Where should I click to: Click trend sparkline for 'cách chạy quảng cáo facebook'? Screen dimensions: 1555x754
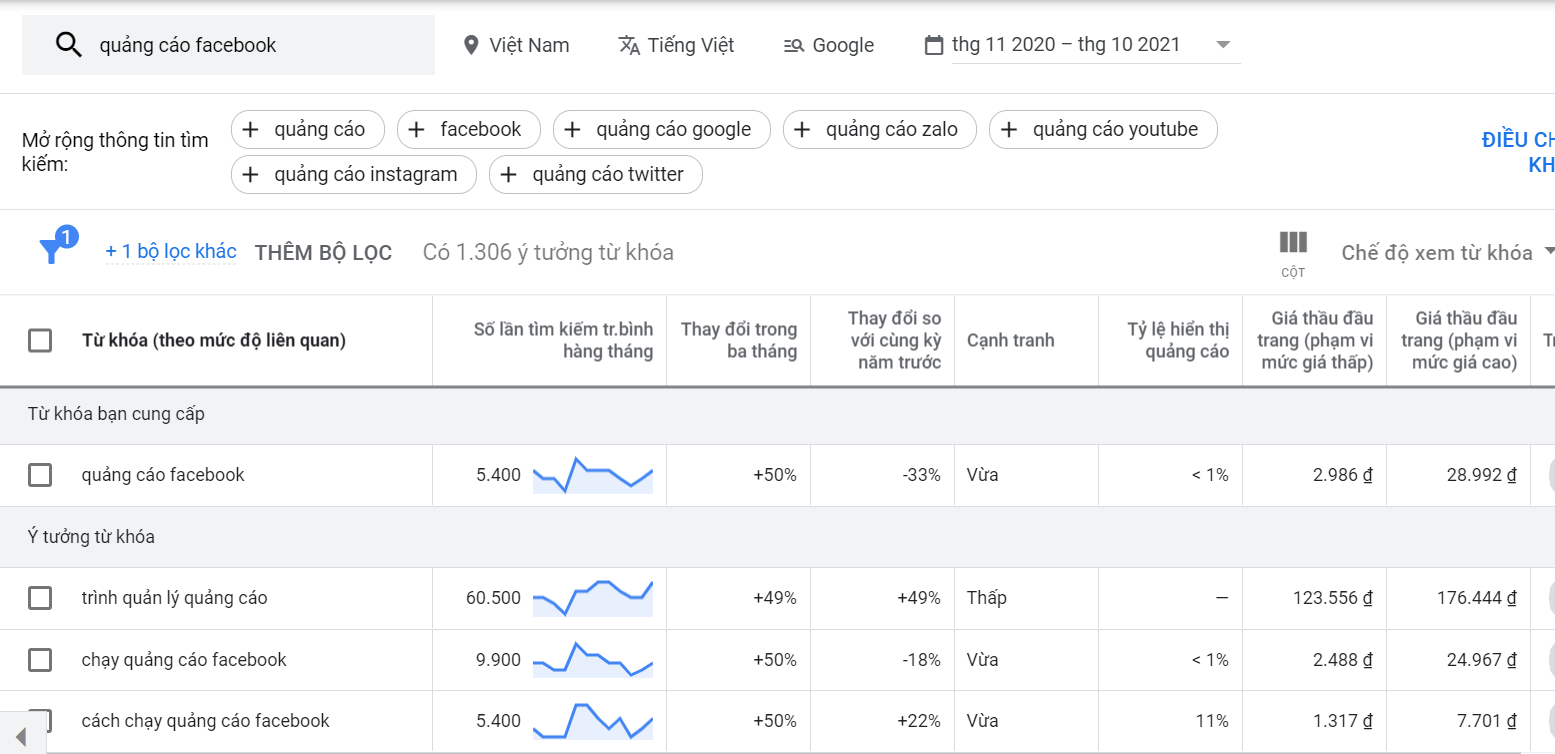593,721
